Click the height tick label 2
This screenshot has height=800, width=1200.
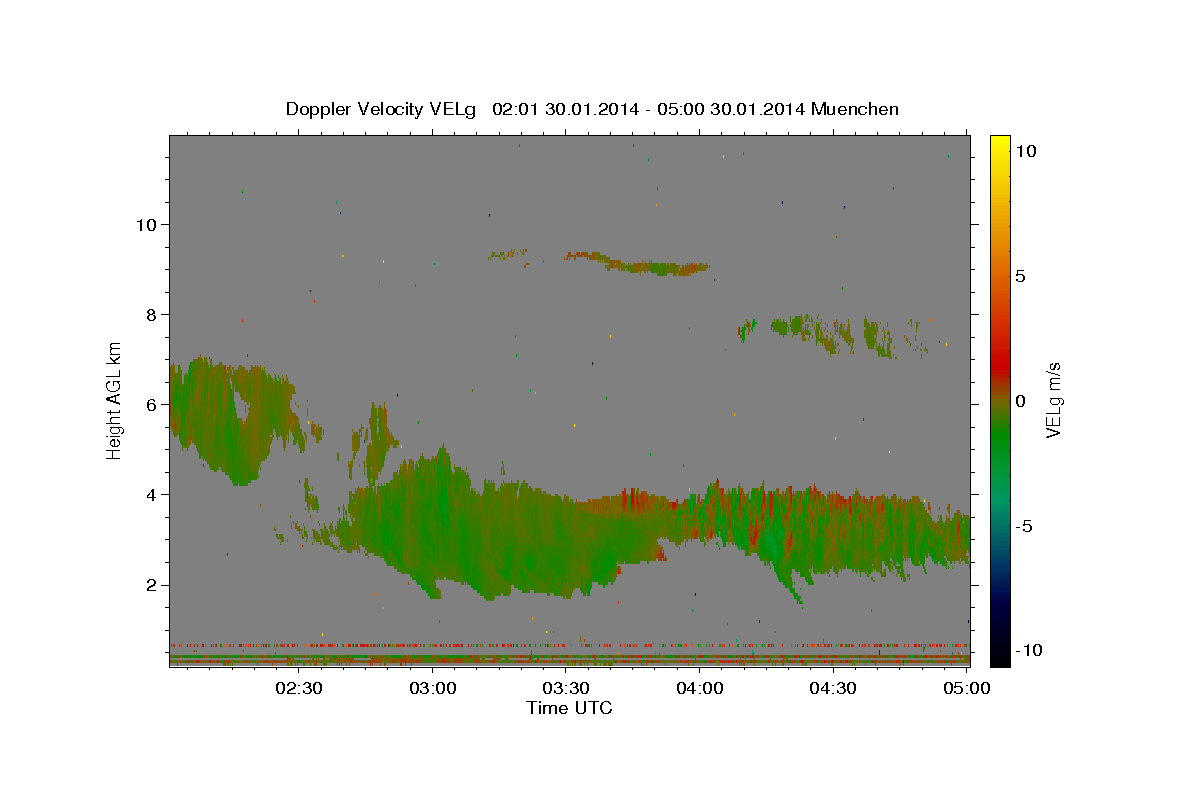pos(153,584)
